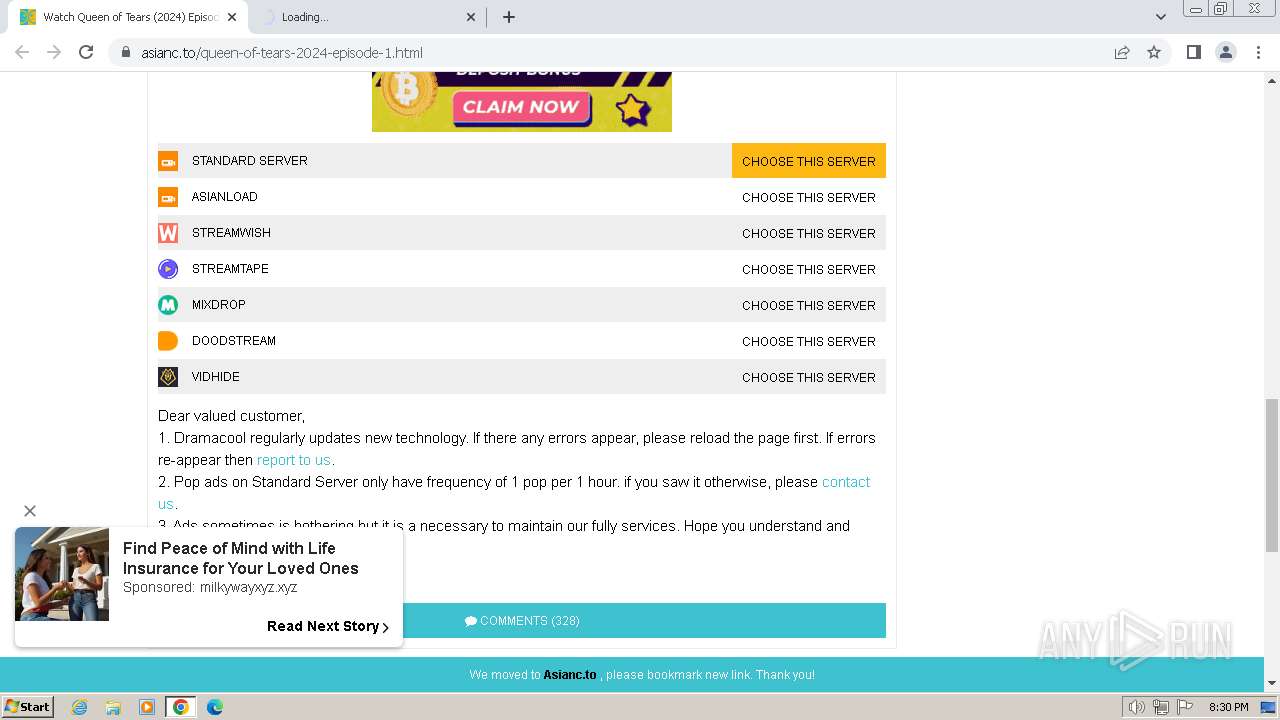Switch to the Queen of Tears tab
This screenshot has width=1280, height=720.
(x=130, y=17)
